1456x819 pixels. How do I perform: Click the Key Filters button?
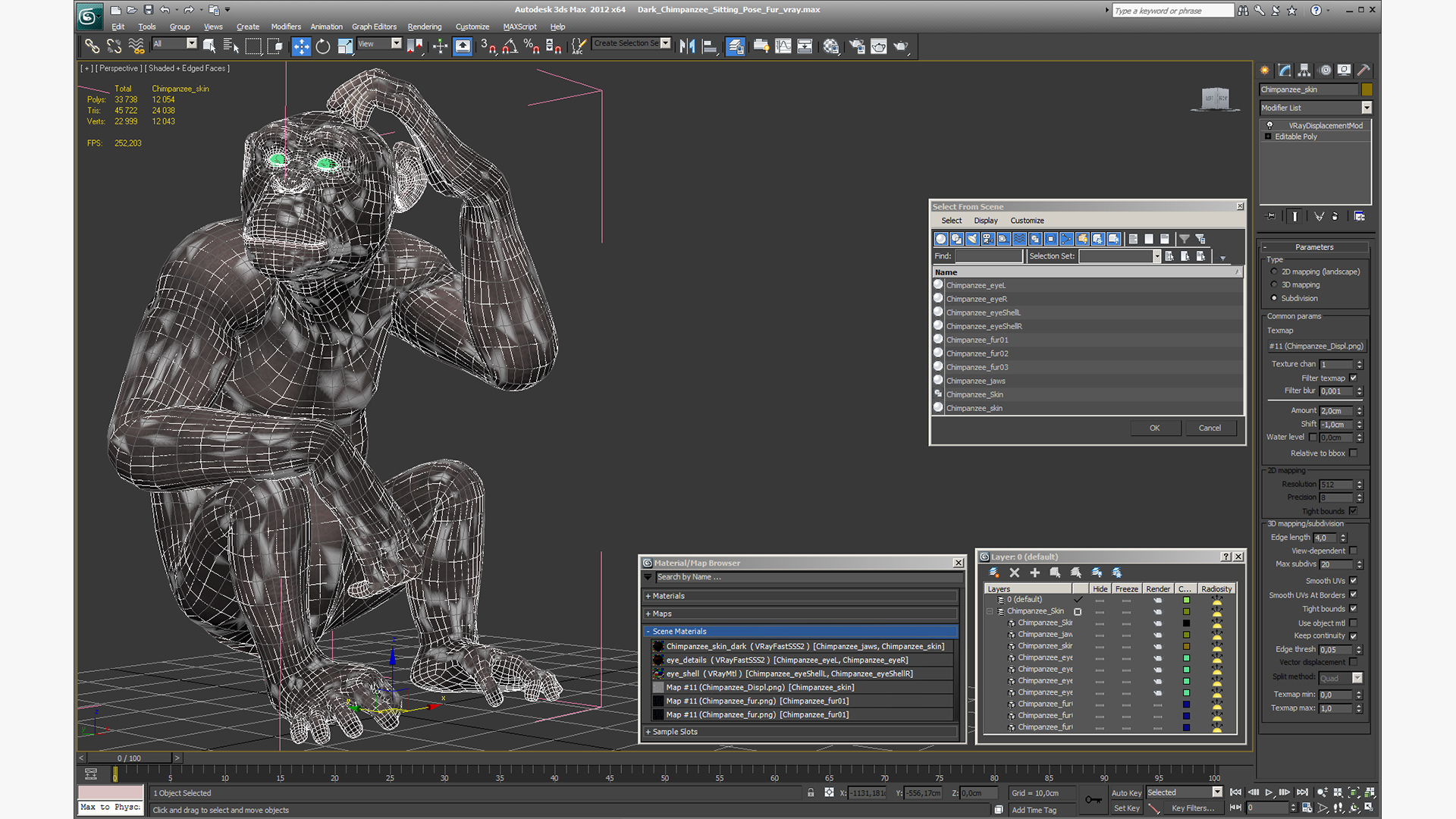tap(1193, 808)
